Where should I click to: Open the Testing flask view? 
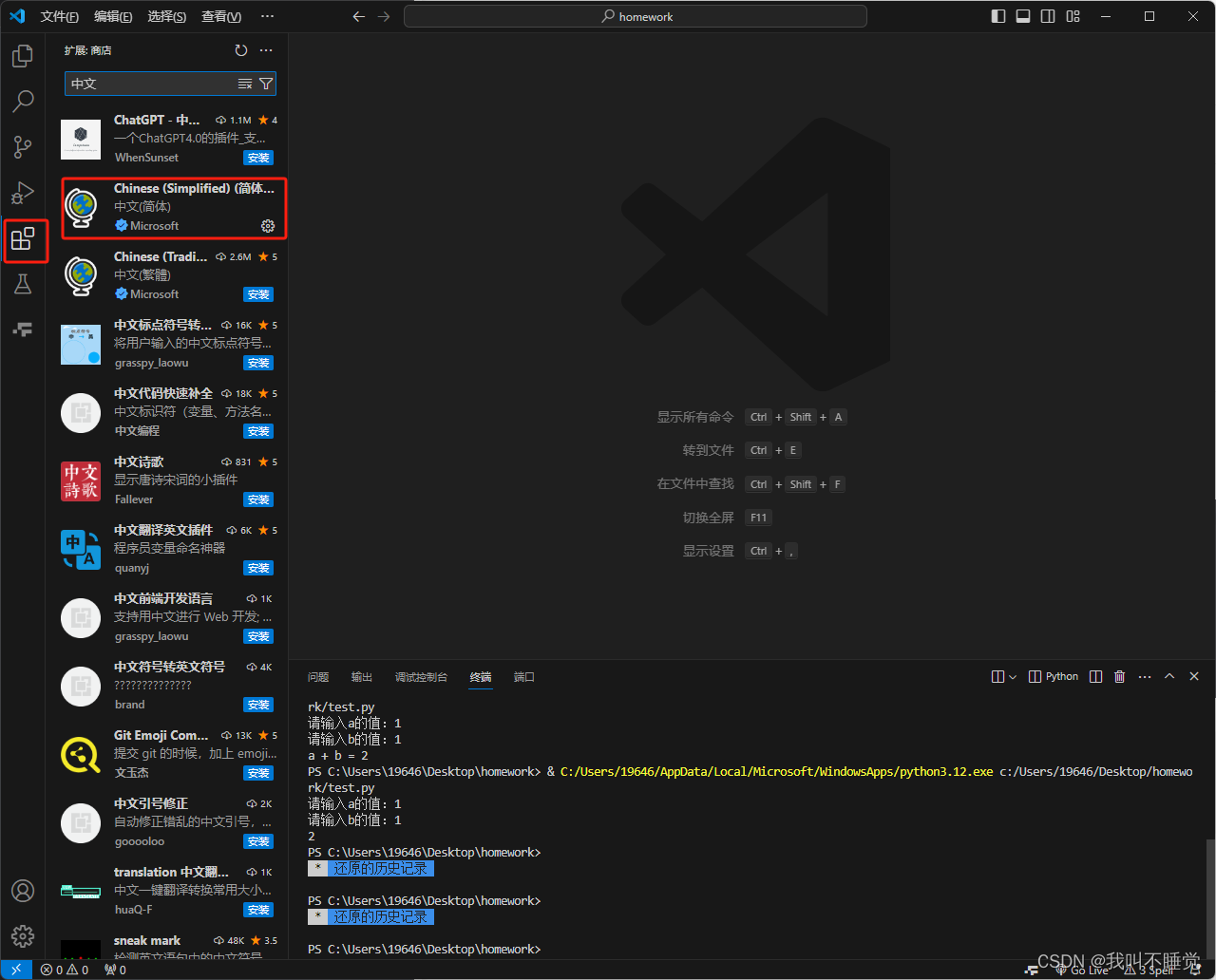point(23,284)
